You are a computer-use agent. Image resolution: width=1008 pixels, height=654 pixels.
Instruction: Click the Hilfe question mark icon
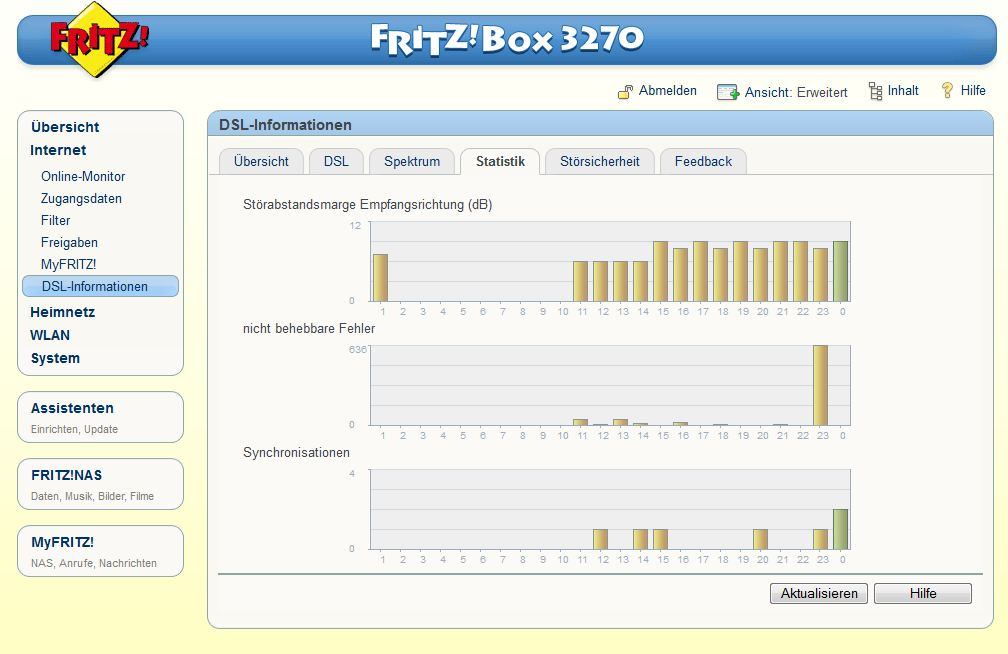click(947, 91)
